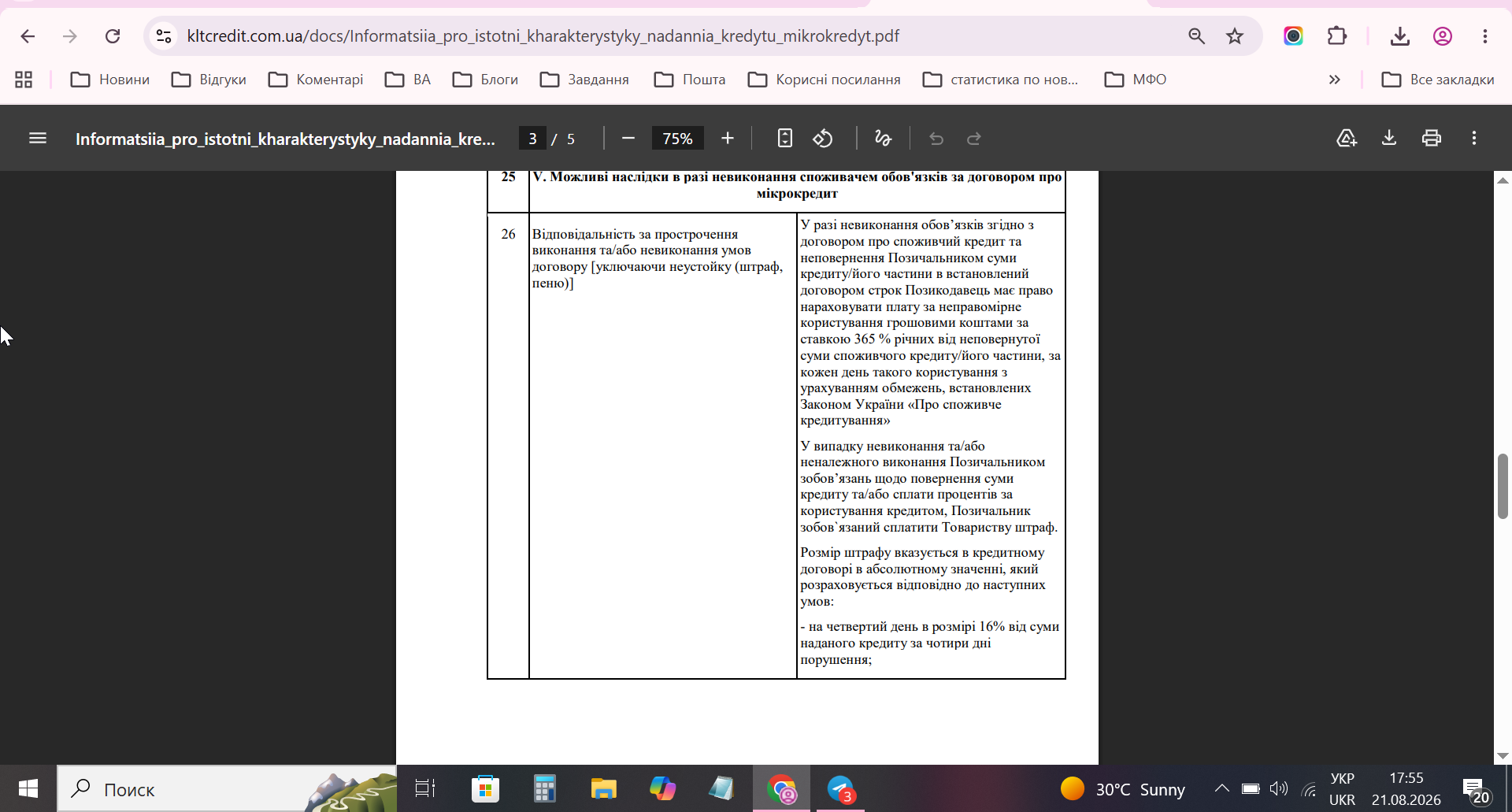Rotate the PDF counterclockwise

pyautogui.click(x=823, y=139)
